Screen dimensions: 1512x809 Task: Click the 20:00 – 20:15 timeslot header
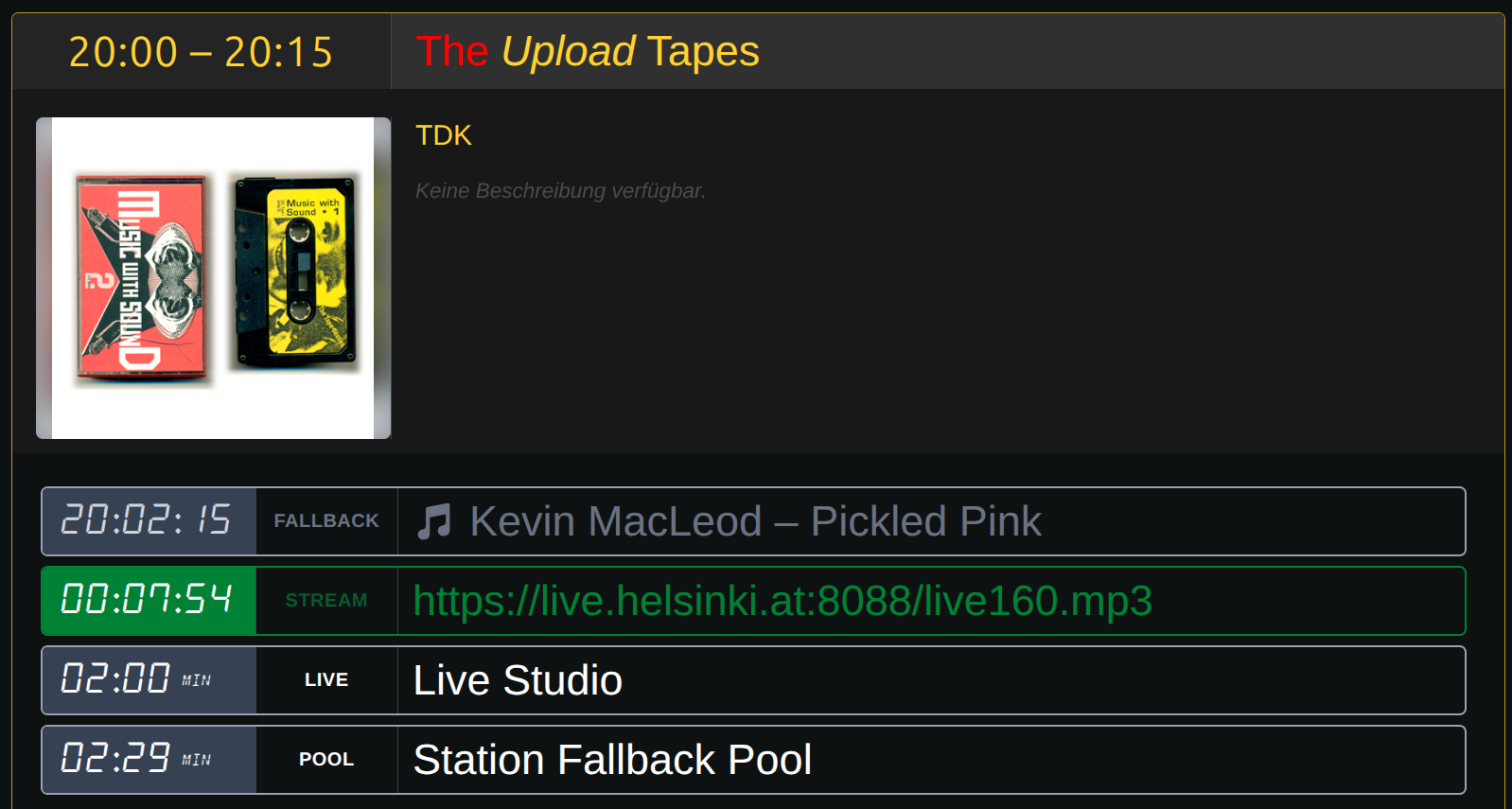[x=201, y=52]
